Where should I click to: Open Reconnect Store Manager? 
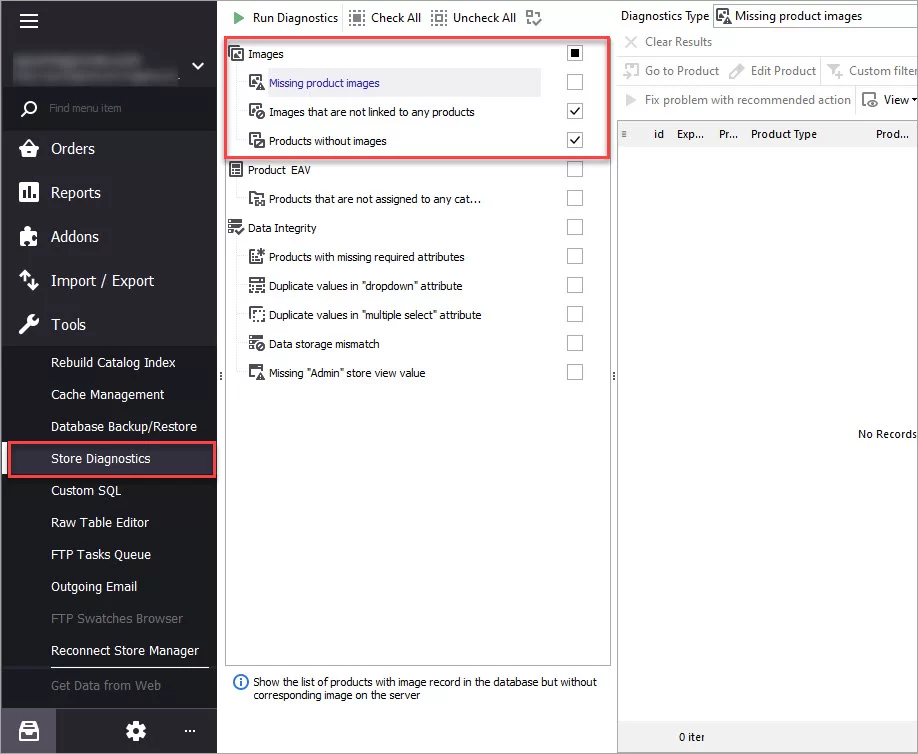[125, 650]
